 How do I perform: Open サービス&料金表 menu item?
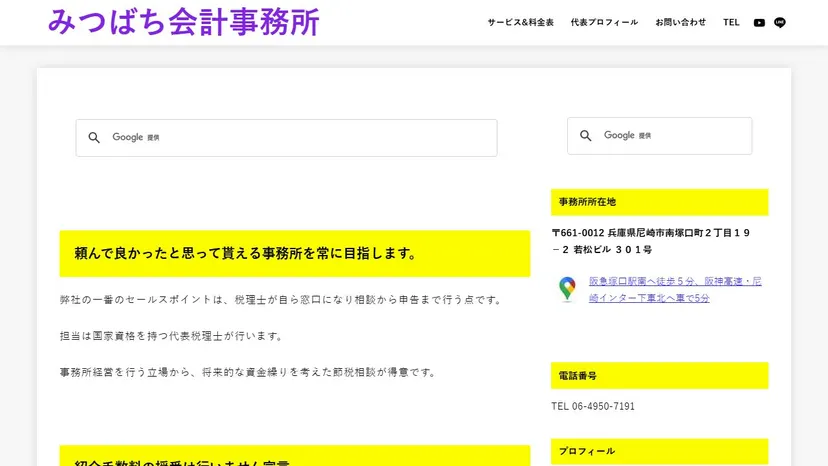click(520, 22)
